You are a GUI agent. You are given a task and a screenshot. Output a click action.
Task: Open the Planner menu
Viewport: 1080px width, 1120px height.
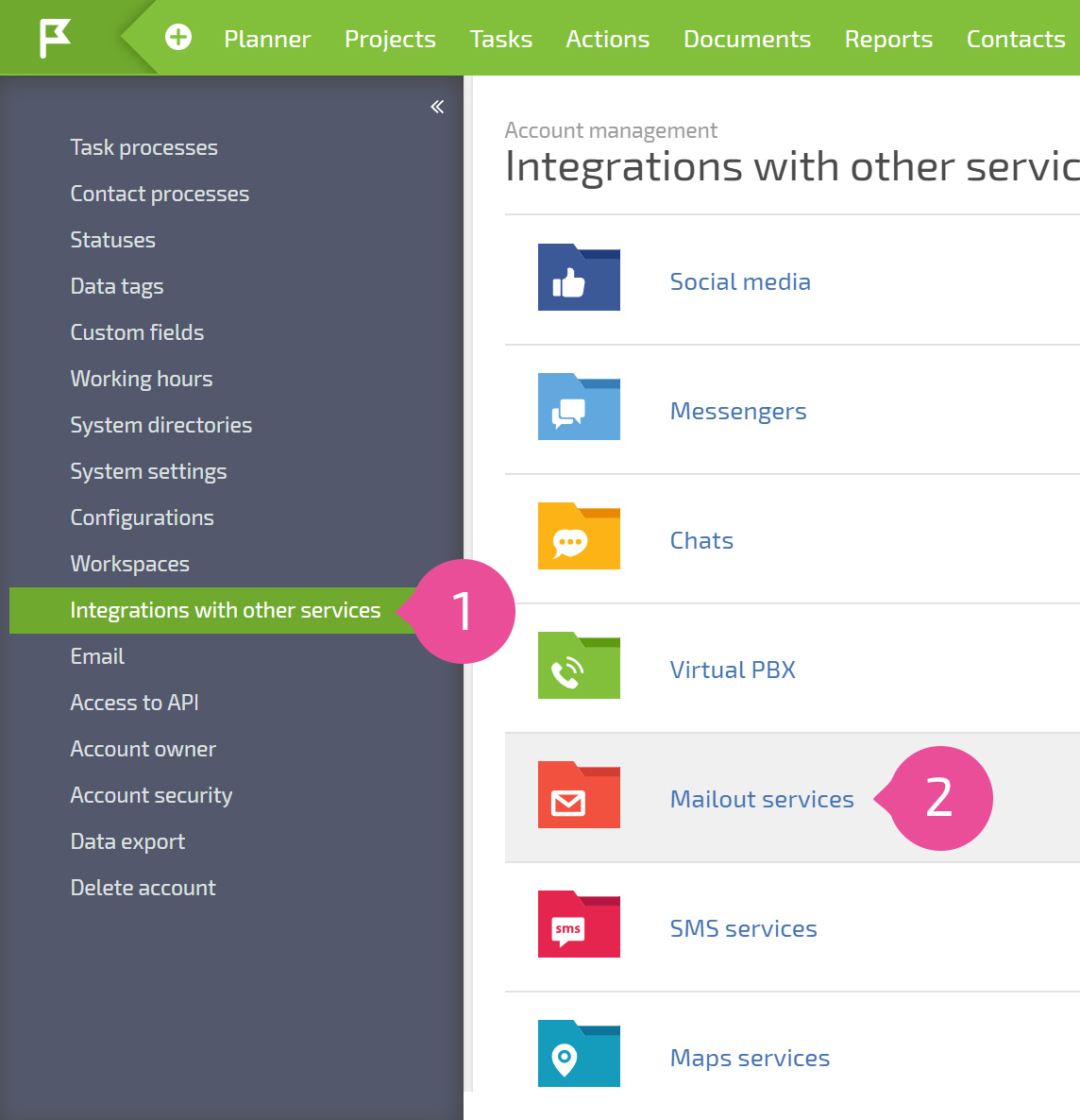tap(267, 39)
